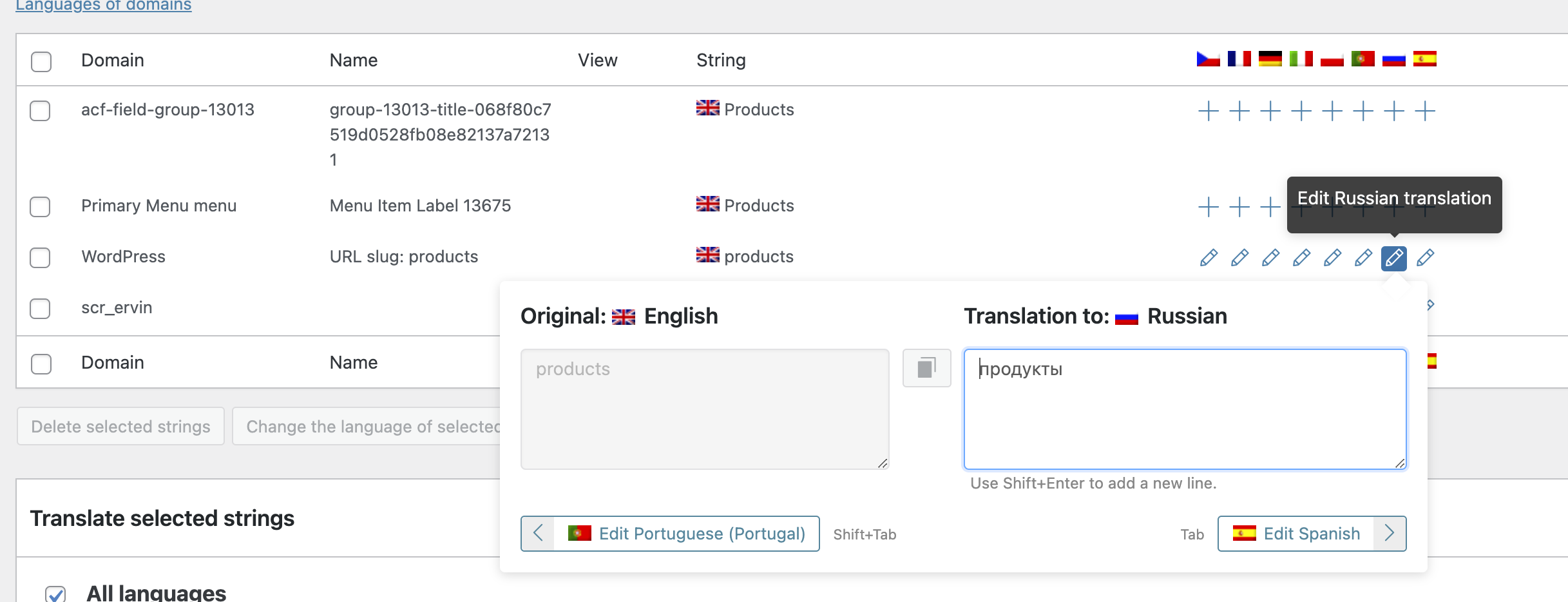Select all strings via header checkbox
Viewport: 1568px width, 602px height.
[41, 61]
